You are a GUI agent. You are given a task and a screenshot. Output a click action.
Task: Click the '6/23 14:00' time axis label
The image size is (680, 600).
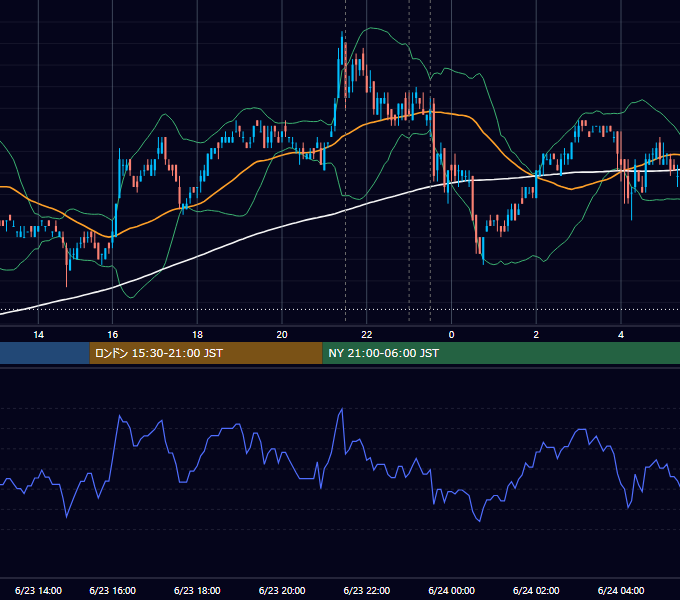click(38, 590)
